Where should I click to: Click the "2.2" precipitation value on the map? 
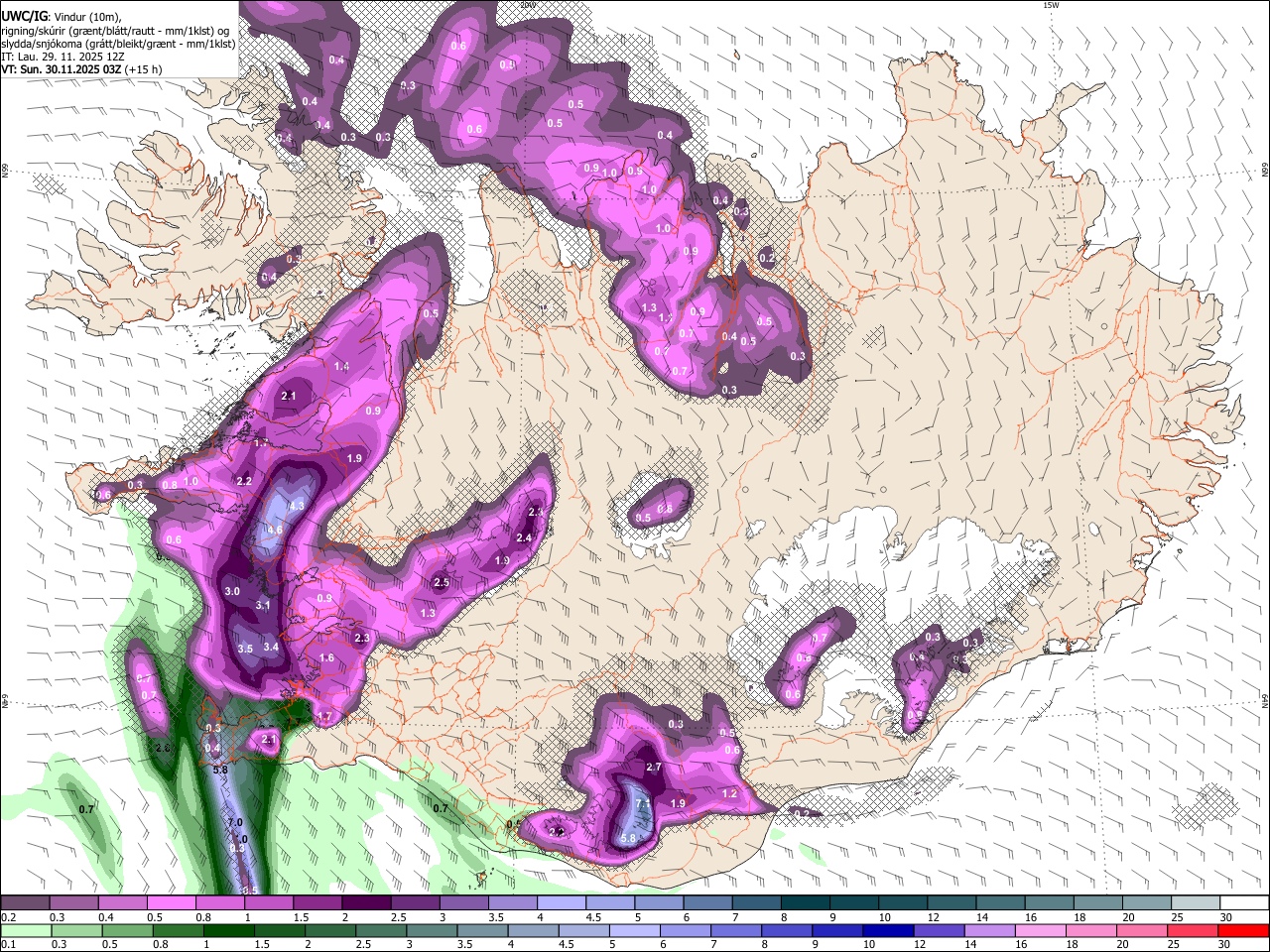[244, 481]
